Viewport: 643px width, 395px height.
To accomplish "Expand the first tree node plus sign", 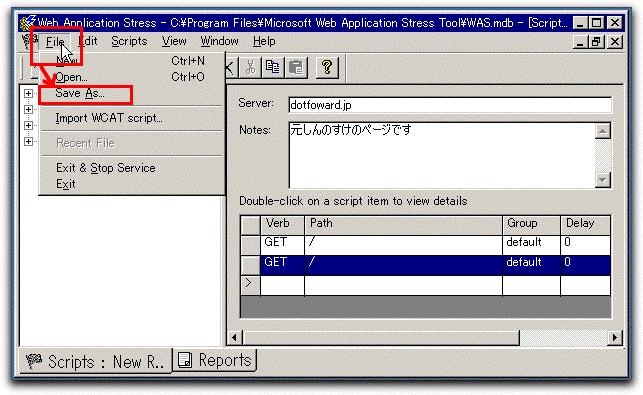I will click(x=28, y=94).
